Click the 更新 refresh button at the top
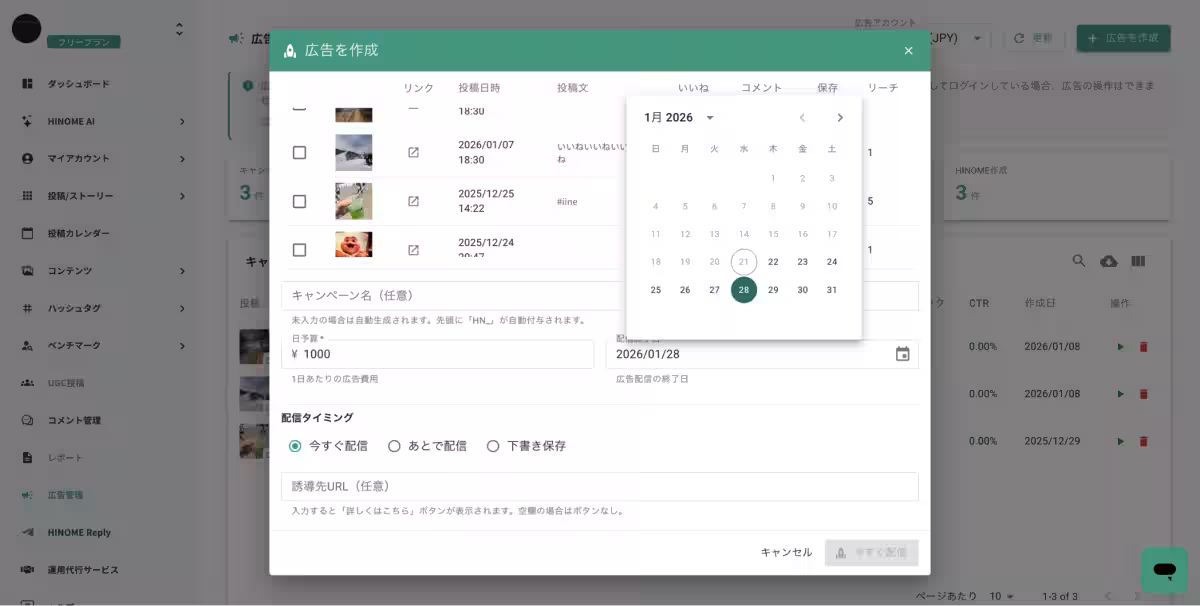1200x606 pixels. [1032, 37]
